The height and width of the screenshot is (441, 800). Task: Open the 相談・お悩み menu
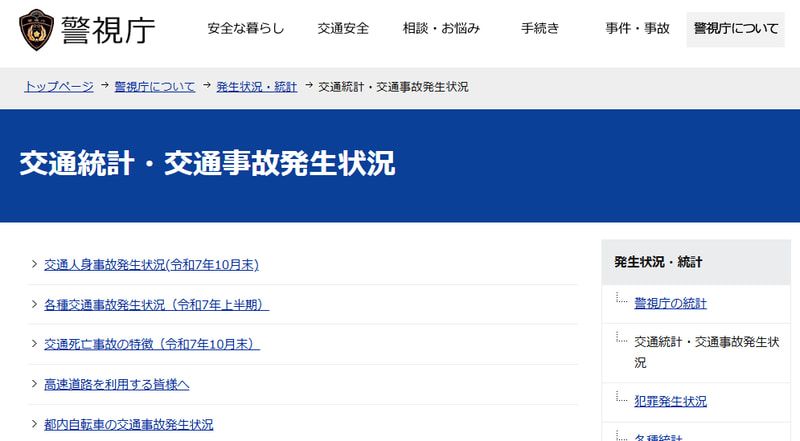click(x=441, y=28)
